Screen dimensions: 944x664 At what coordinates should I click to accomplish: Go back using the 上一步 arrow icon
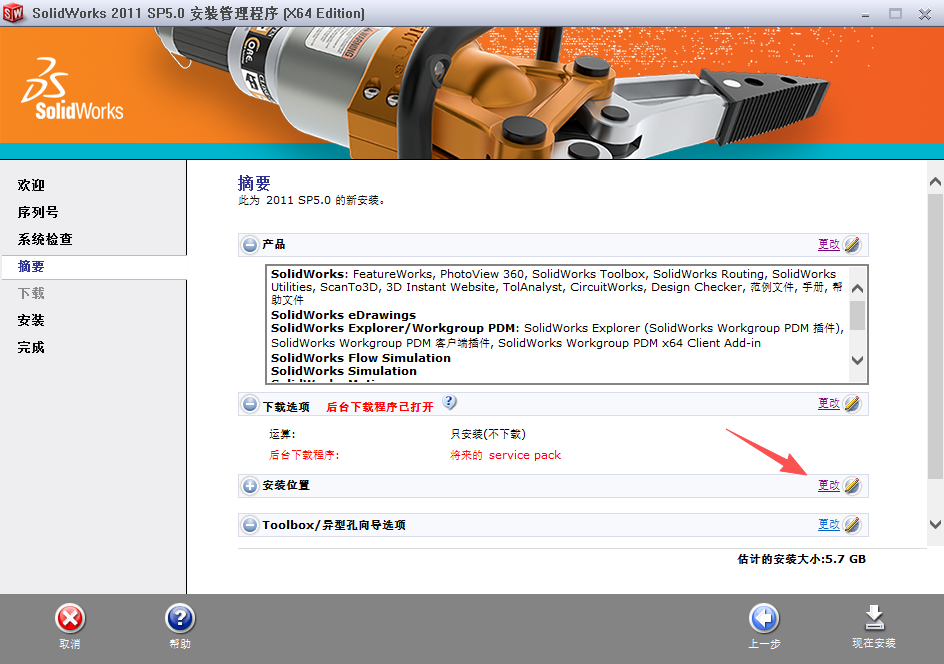coord(763,619)
